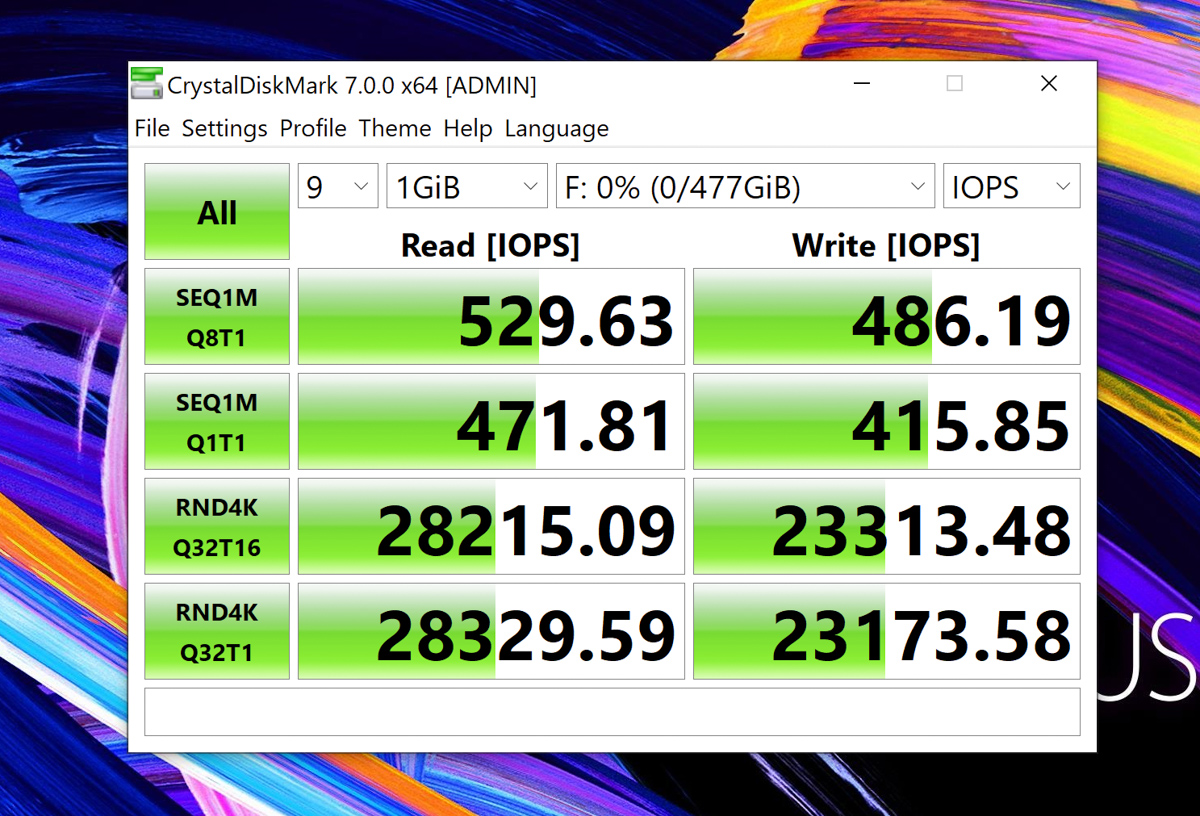Open the Language menu
This screenshot has width=1200, height=816.
pos(556,129)
